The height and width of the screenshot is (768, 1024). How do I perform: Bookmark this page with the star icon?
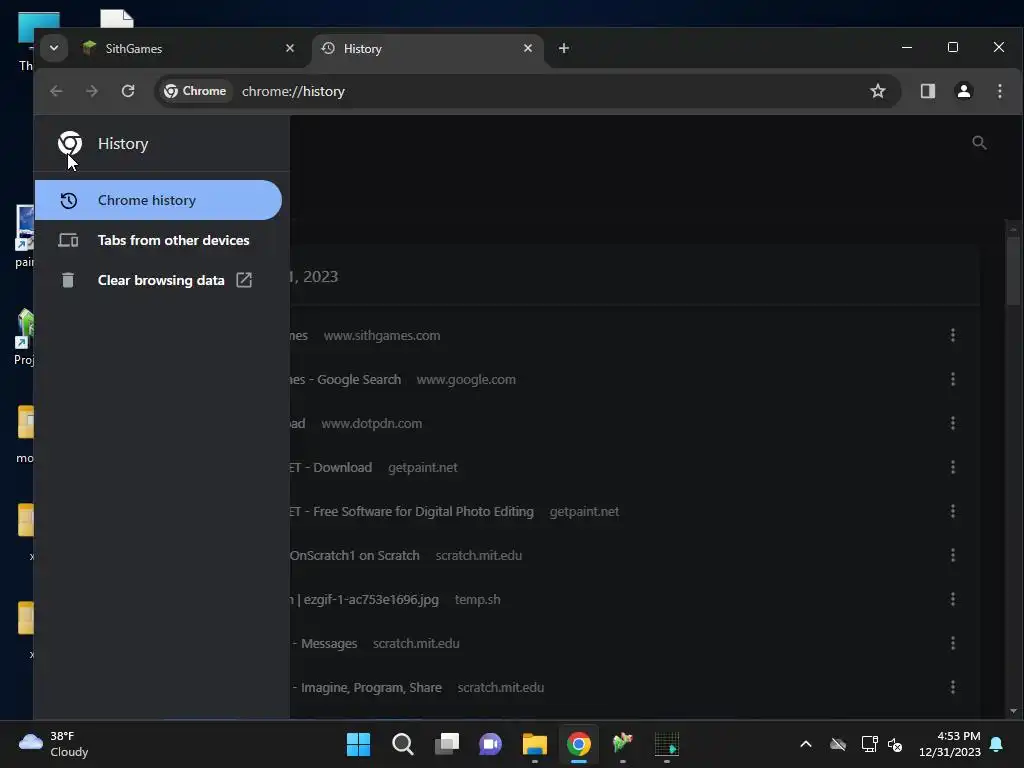(x=878, y=91)
